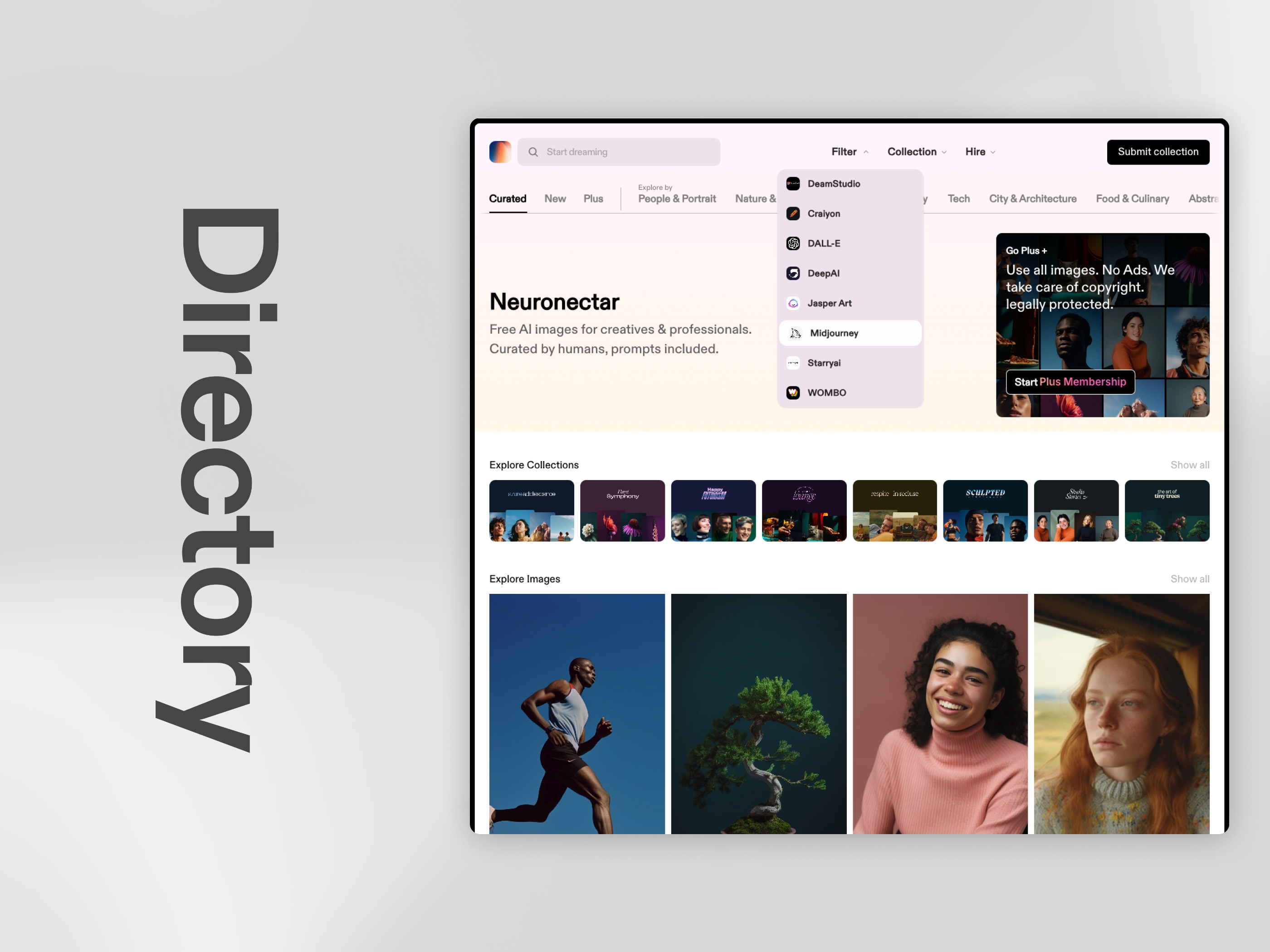Click the Jasper Art filter icon
The width and height of the screenshot is (1270, 952).
794,303
